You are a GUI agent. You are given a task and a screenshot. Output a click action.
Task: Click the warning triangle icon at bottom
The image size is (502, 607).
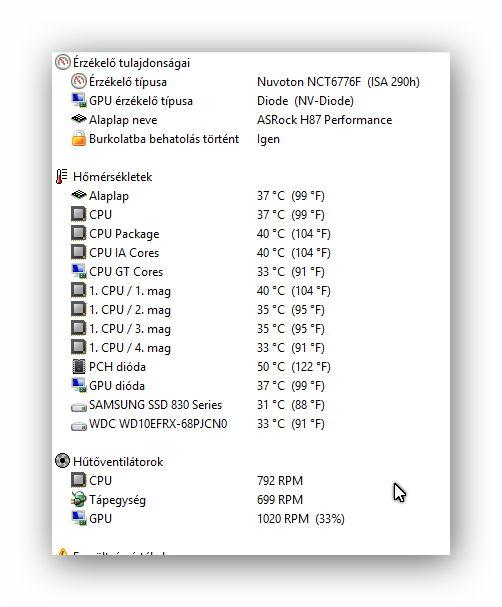pos(62,552)
